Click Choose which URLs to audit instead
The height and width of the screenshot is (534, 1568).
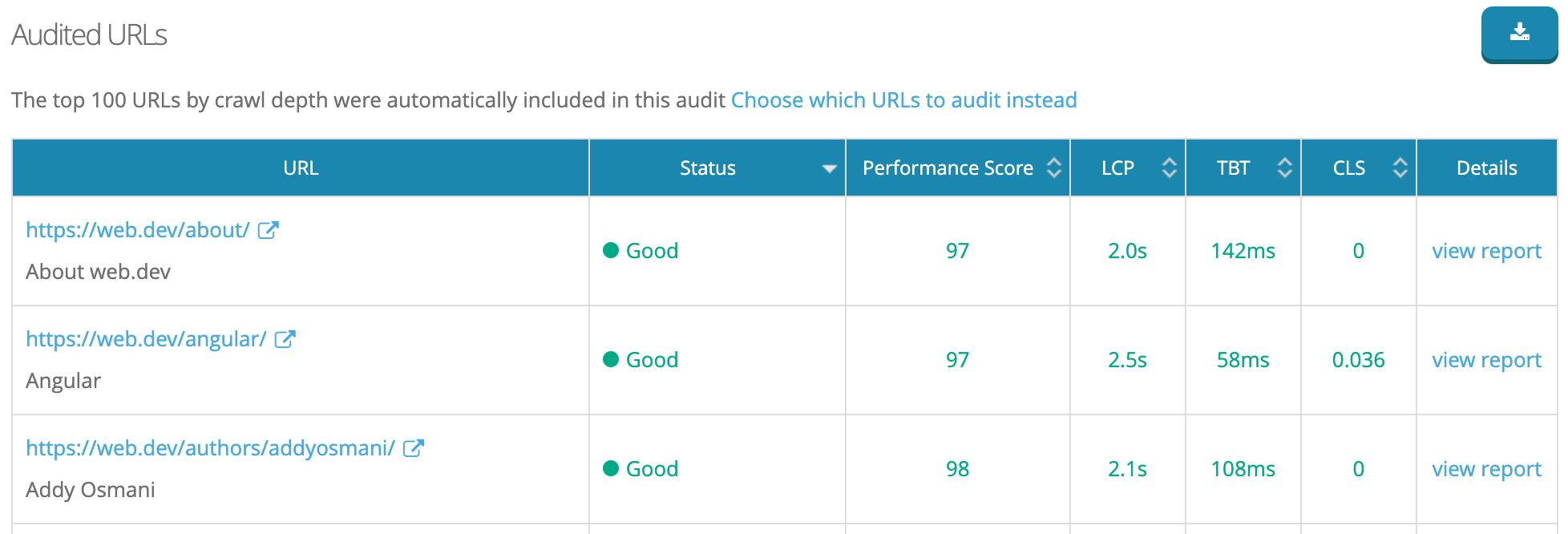coord(903,100)
